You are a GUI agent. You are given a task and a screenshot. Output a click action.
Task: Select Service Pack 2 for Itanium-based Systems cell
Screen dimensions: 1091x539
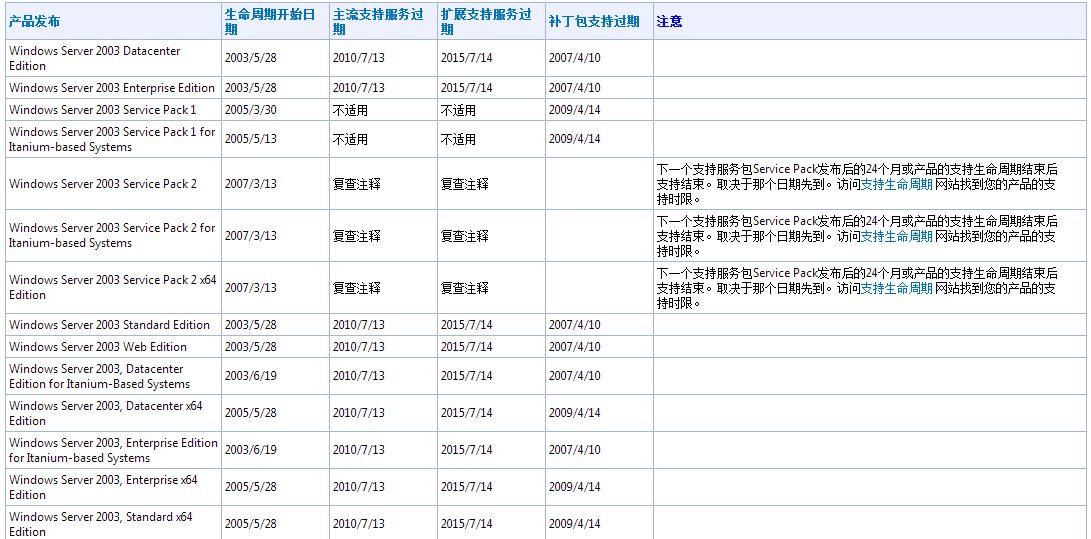(112, 235)
